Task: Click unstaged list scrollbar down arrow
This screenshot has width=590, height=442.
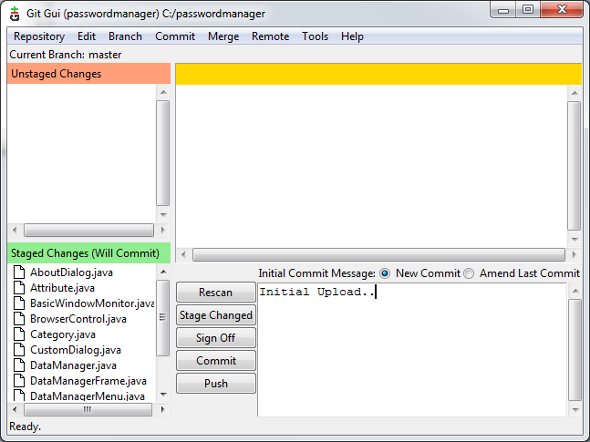Action: point(163,215)
